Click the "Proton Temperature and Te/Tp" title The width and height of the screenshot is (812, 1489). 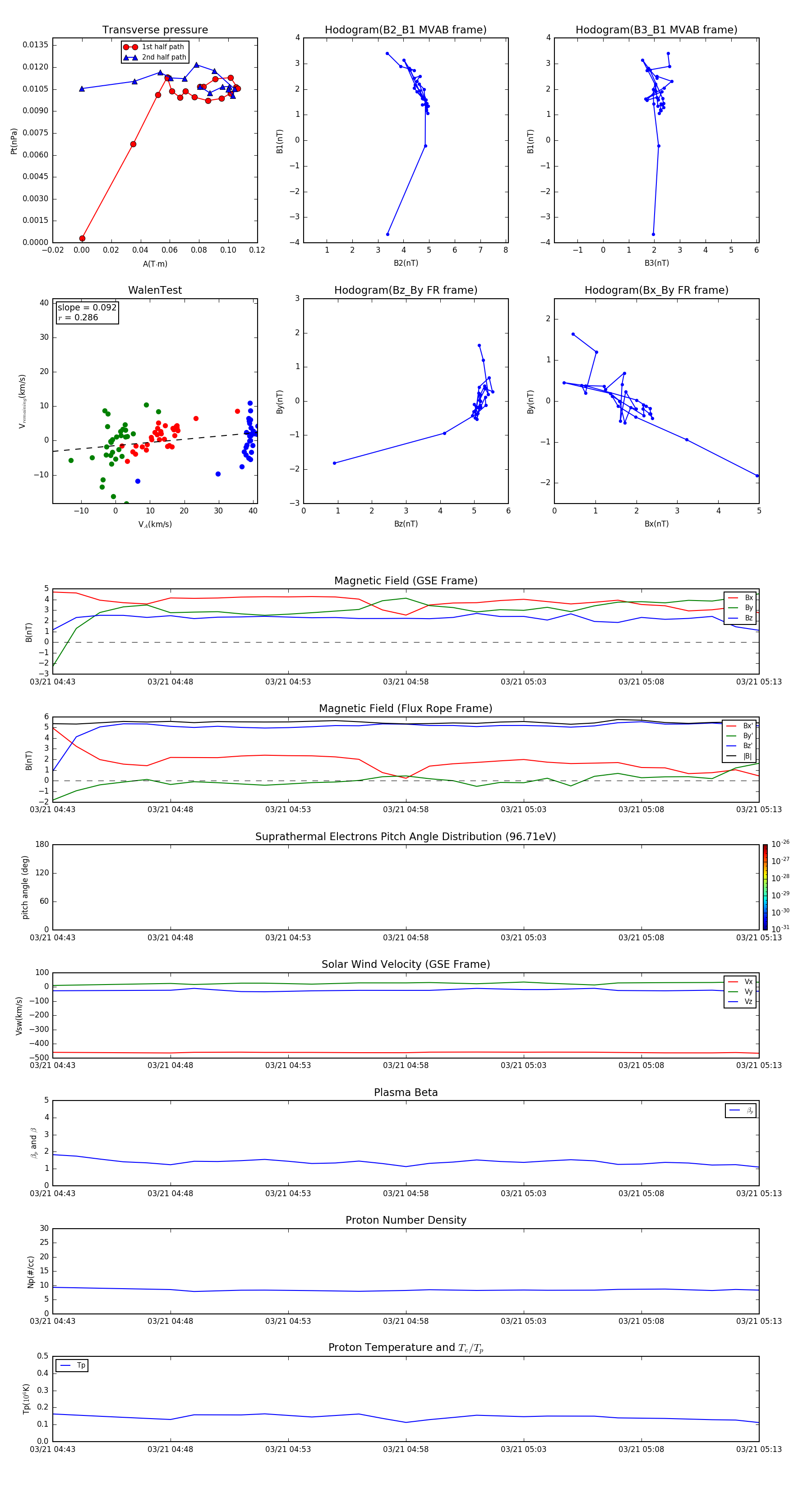tap(406, 1348)
